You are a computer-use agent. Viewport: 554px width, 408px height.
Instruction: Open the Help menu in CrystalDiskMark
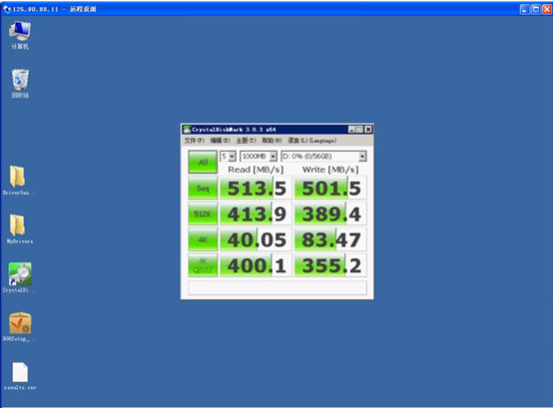(x=272, y=141)
